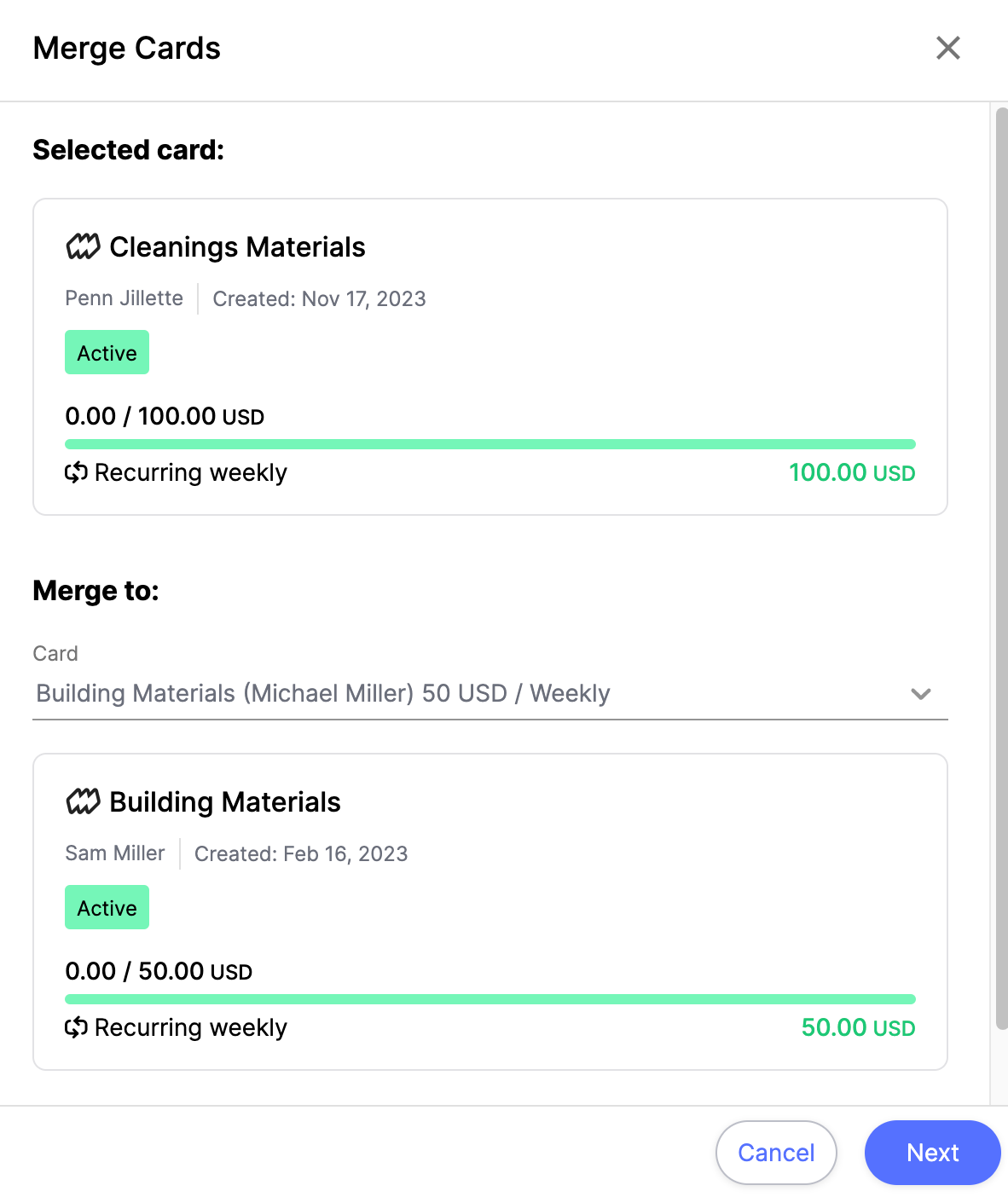
Task: Click Building Materials budget progress bar
Action: click(x=490, y=999)
